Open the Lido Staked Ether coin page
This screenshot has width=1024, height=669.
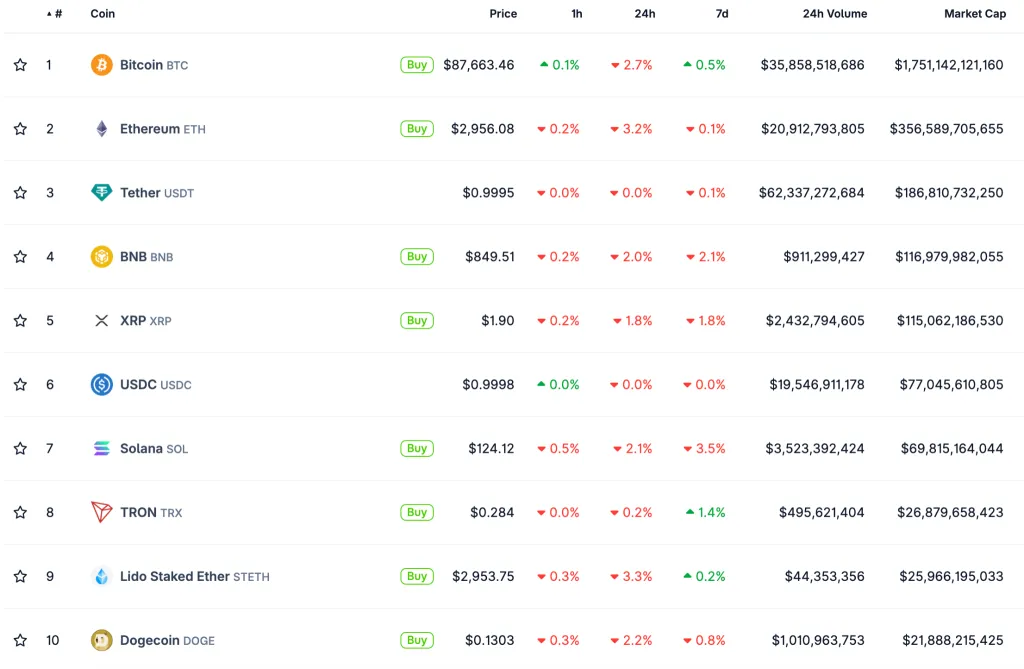pyautogui.click(x=175, y=577)
